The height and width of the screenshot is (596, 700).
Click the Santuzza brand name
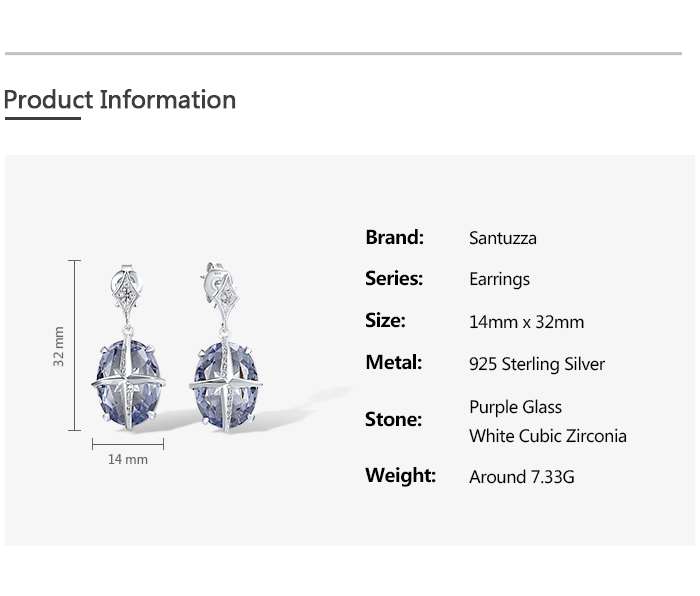click(x=503, y=238)
